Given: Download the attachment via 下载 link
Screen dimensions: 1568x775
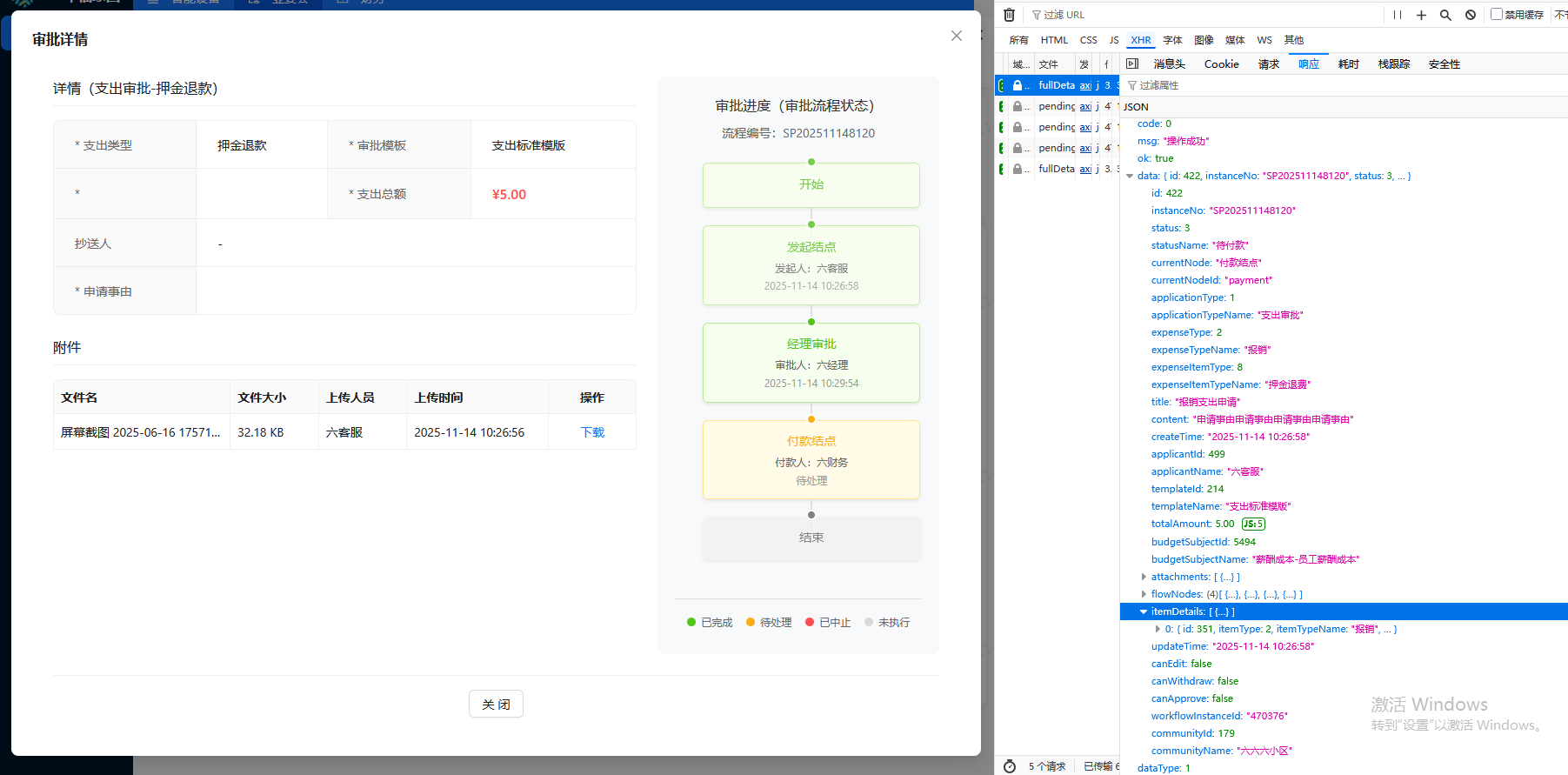Looking at the screenshot, I should point(592,432).
